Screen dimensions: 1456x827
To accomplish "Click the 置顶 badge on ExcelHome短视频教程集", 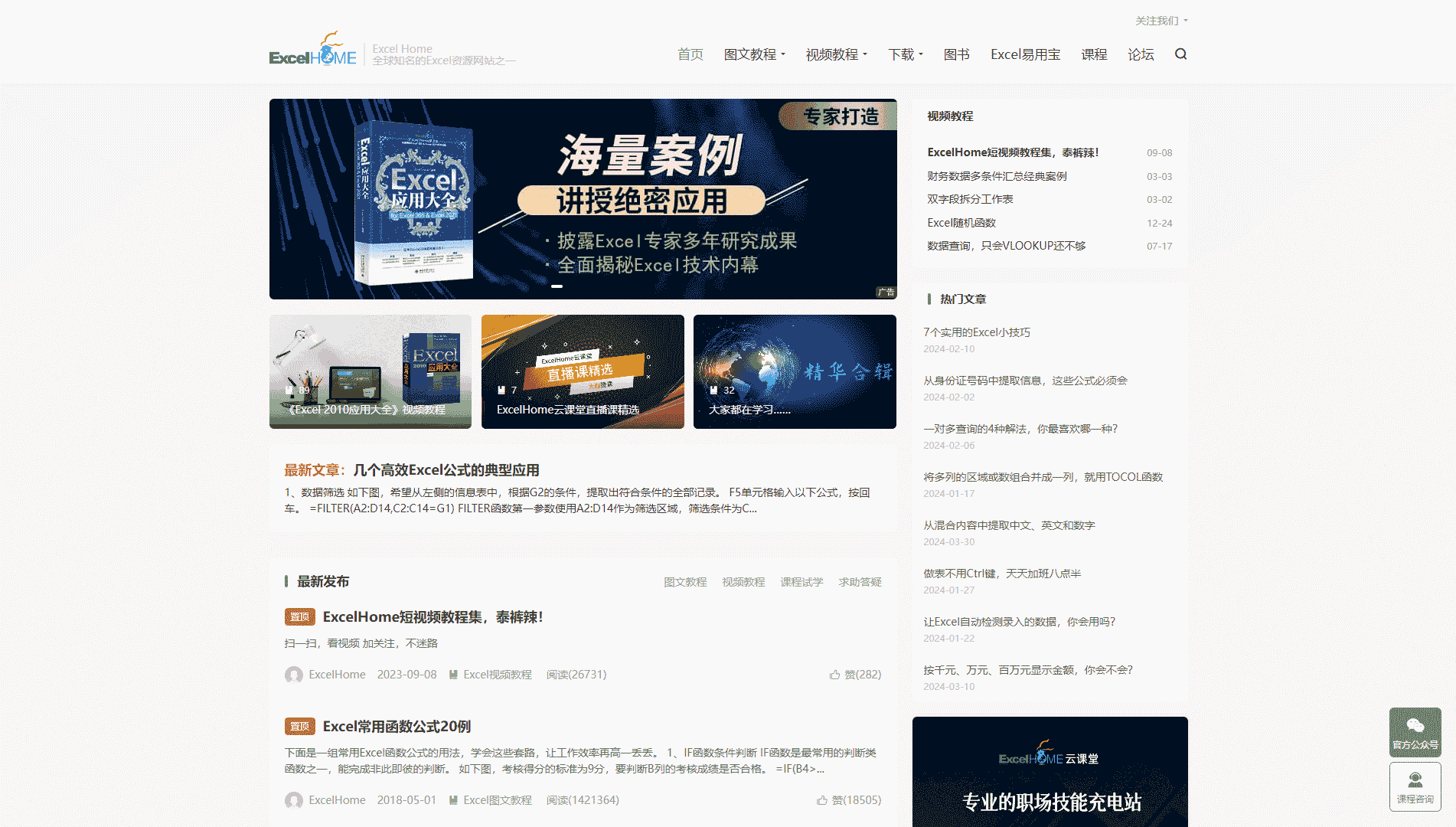I will 299,617.
